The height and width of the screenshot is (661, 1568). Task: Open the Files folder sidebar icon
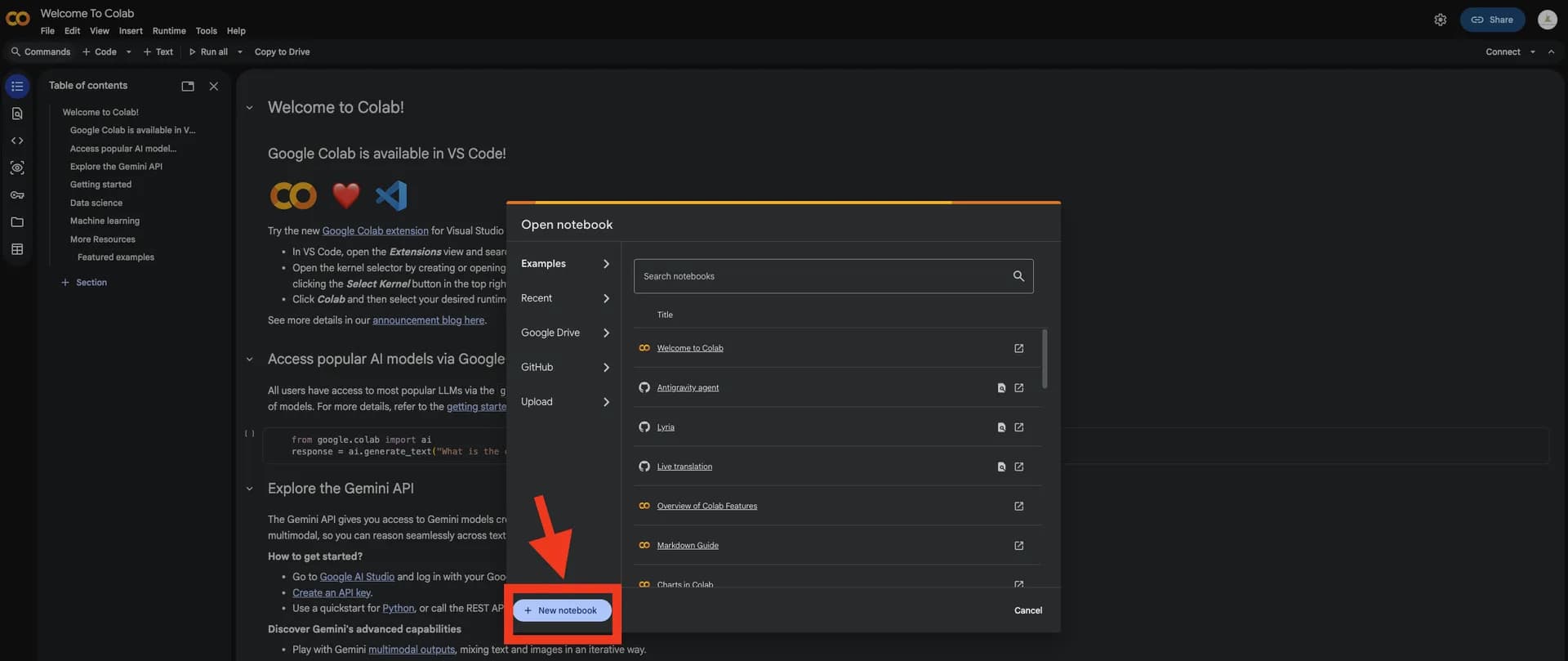[17, 222]
